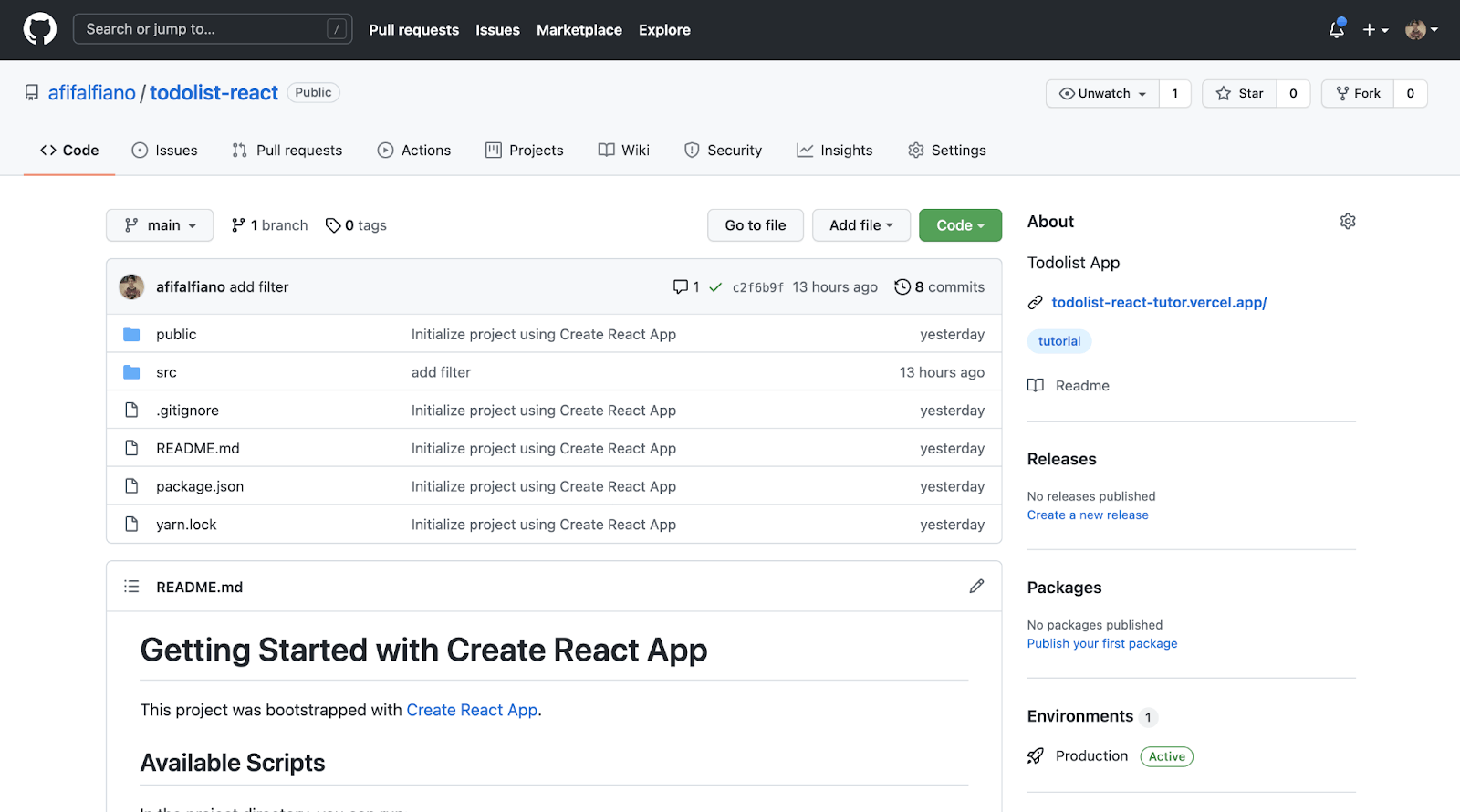
Task: Open the afifalfiano owner profile link
Action: tap(91, 93)
